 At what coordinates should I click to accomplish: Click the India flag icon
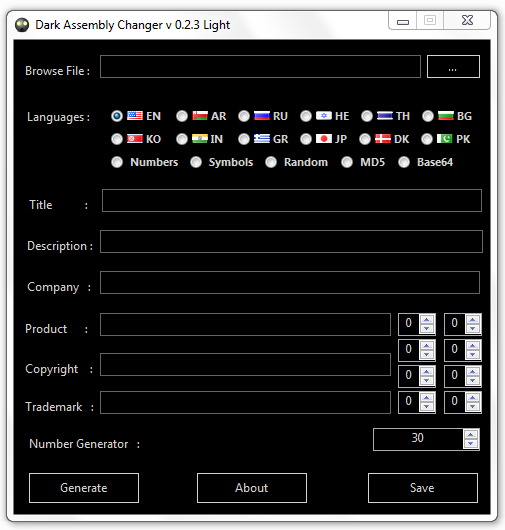[x=199, y=139]
